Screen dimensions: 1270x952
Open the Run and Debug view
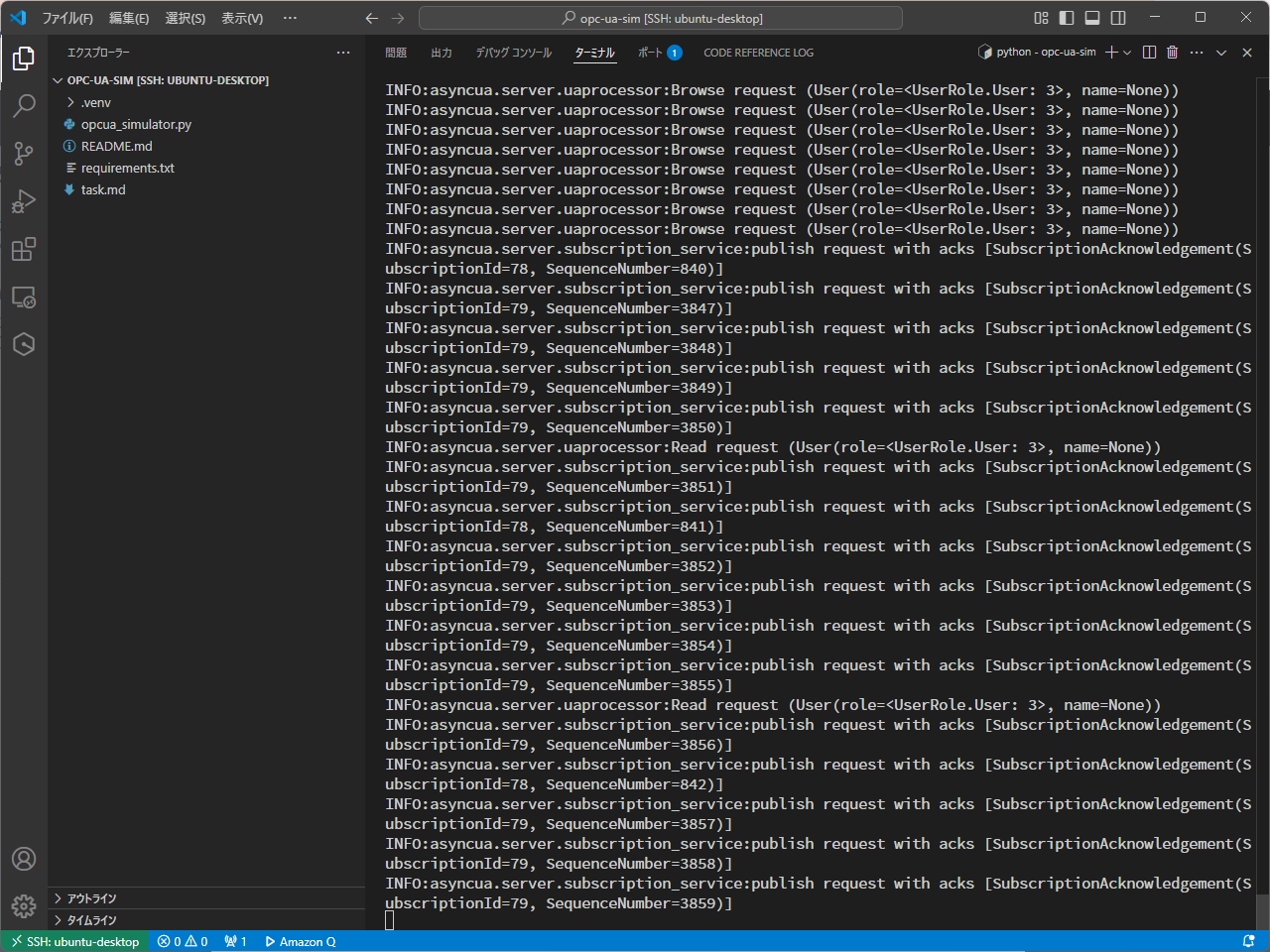[24, 201]
